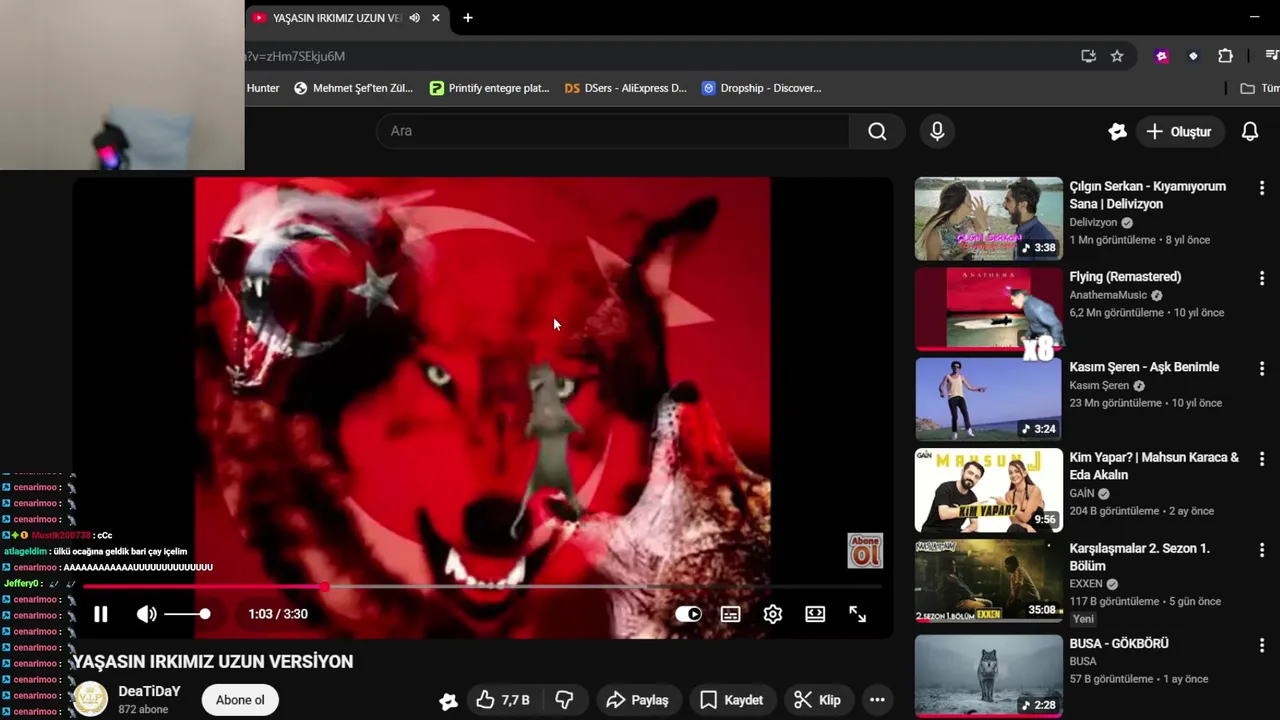Toggle subtitles with the captions icon
Image resolution: width=1280 pixels, height=720 pixels.
tap(731, 614)
